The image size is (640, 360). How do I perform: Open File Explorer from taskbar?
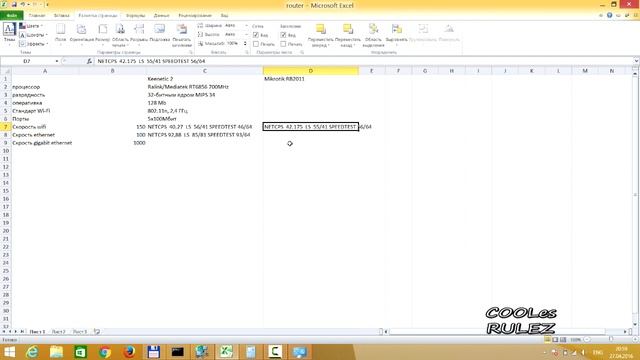point(56,352)
